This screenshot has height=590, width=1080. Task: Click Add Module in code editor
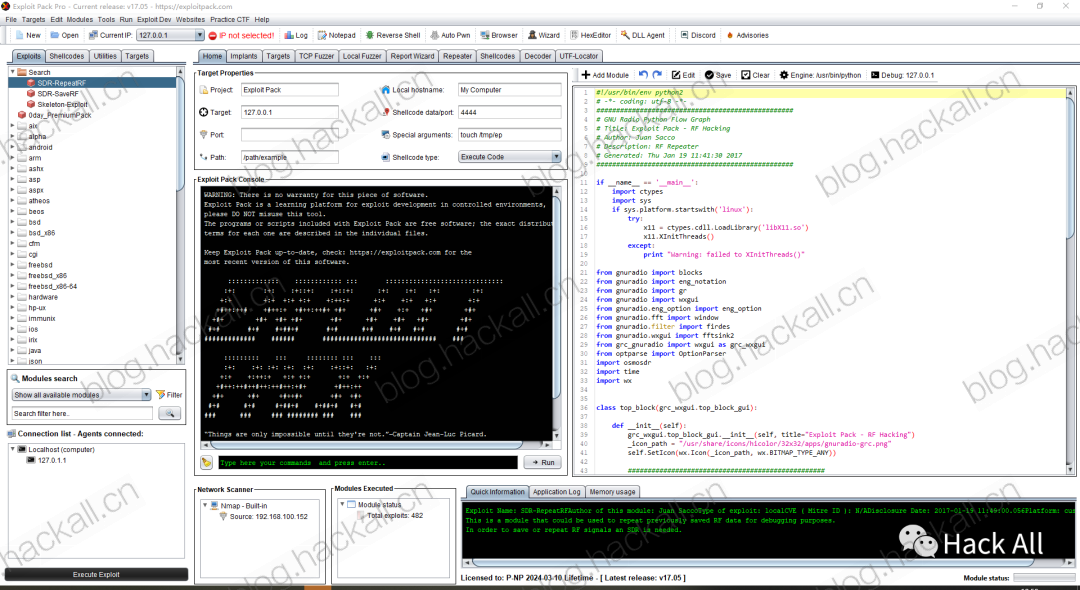pos(605,75)
